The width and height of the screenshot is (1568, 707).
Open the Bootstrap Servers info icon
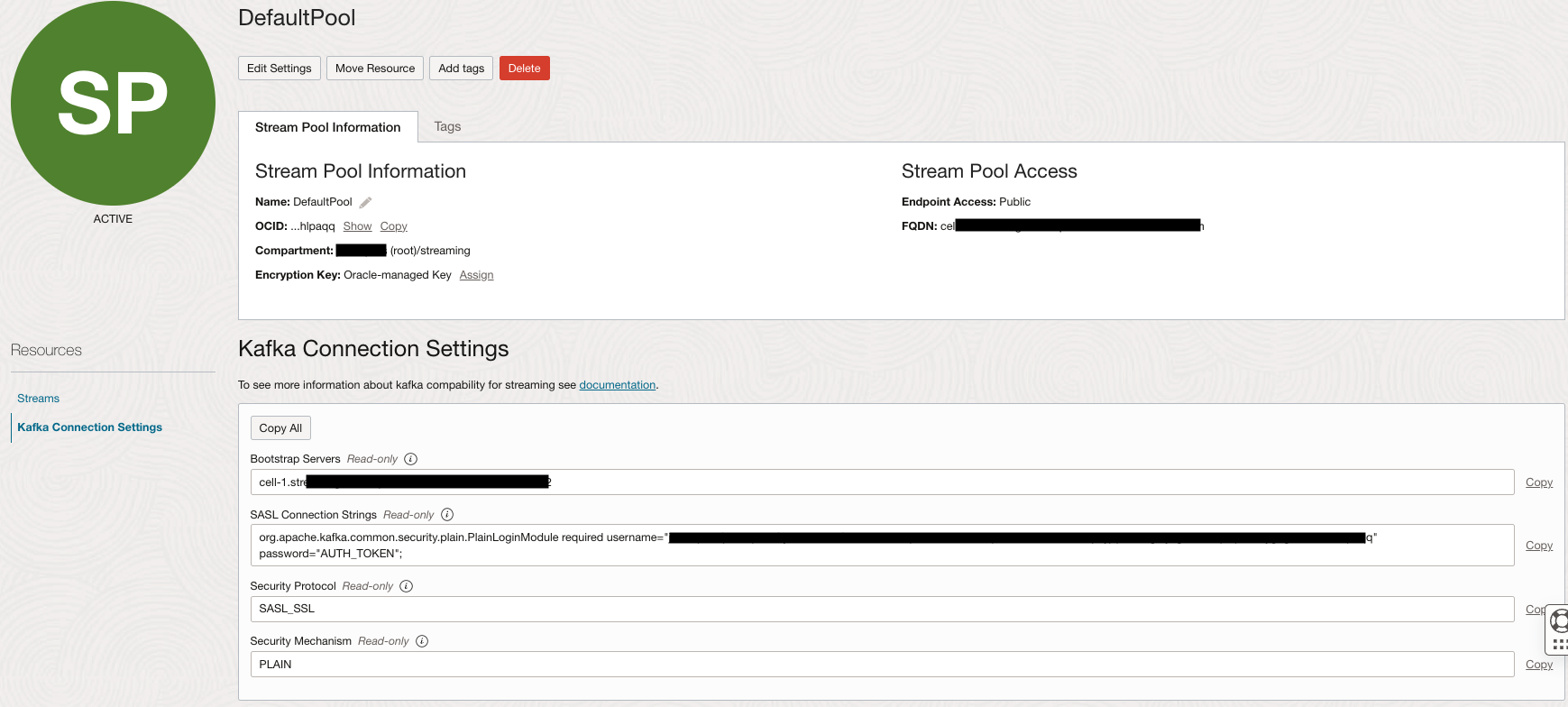[x=411, y=459]
